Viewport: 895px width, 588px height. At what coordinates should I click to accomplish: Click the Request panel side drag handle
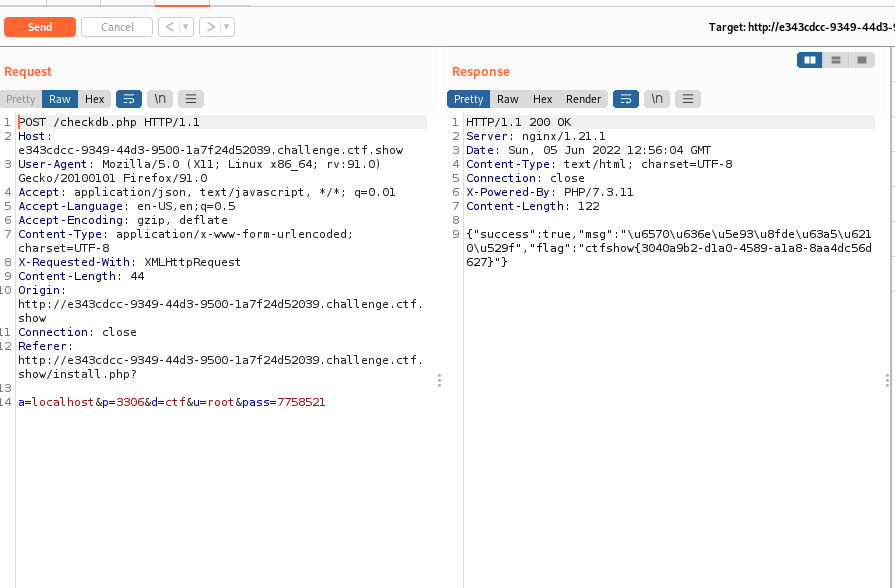click(439, 381)
